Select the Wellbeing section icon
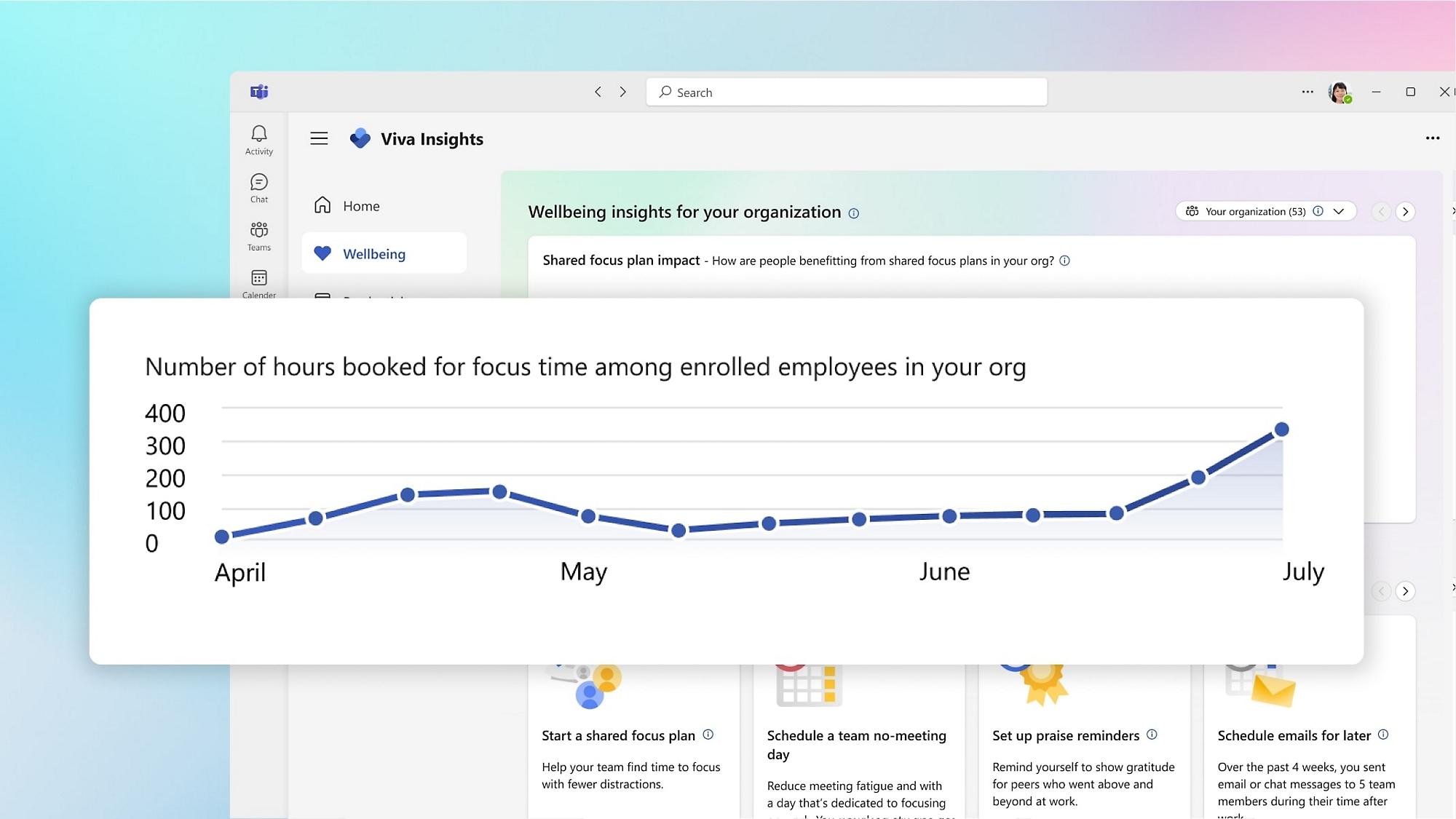Screen dimensions: 1456x819 click(x=322, y=253)
